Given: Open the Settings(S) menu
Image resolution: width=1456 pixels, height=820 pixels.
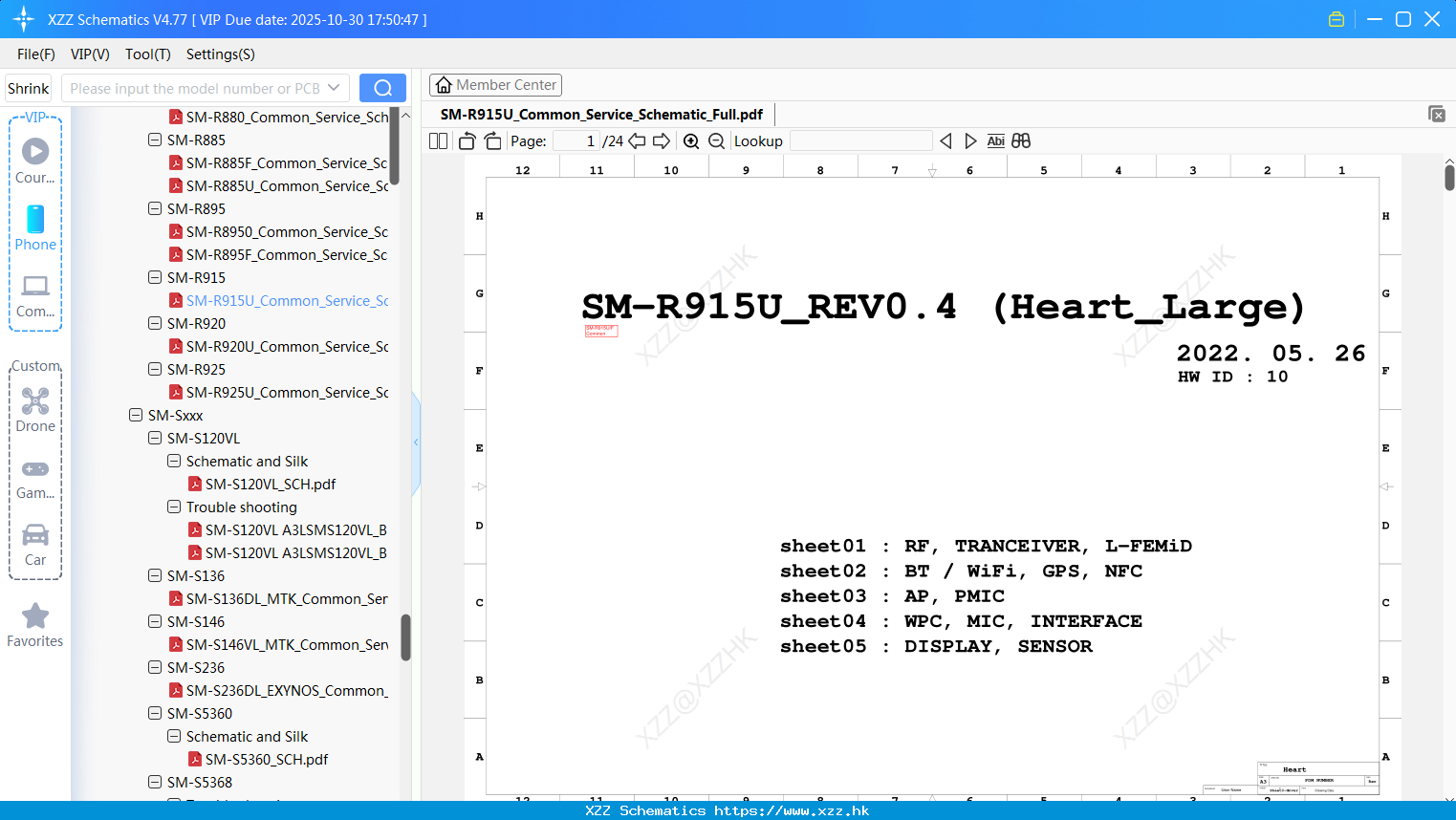Looking at the screenshot, I should [221, 54].
